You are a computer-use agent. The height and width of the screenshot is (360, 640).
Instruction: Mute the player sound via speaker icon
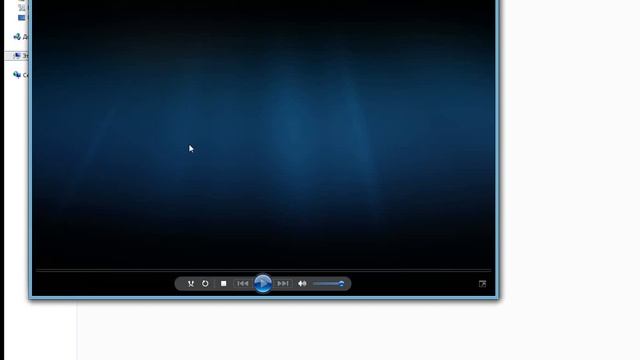click(x=302, y=284)
